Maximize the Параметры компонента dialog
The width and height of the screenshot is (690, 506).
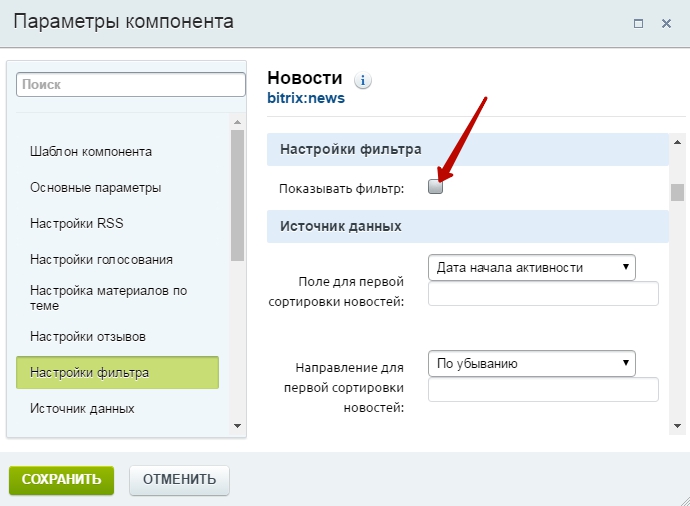(x=638, y=23)
